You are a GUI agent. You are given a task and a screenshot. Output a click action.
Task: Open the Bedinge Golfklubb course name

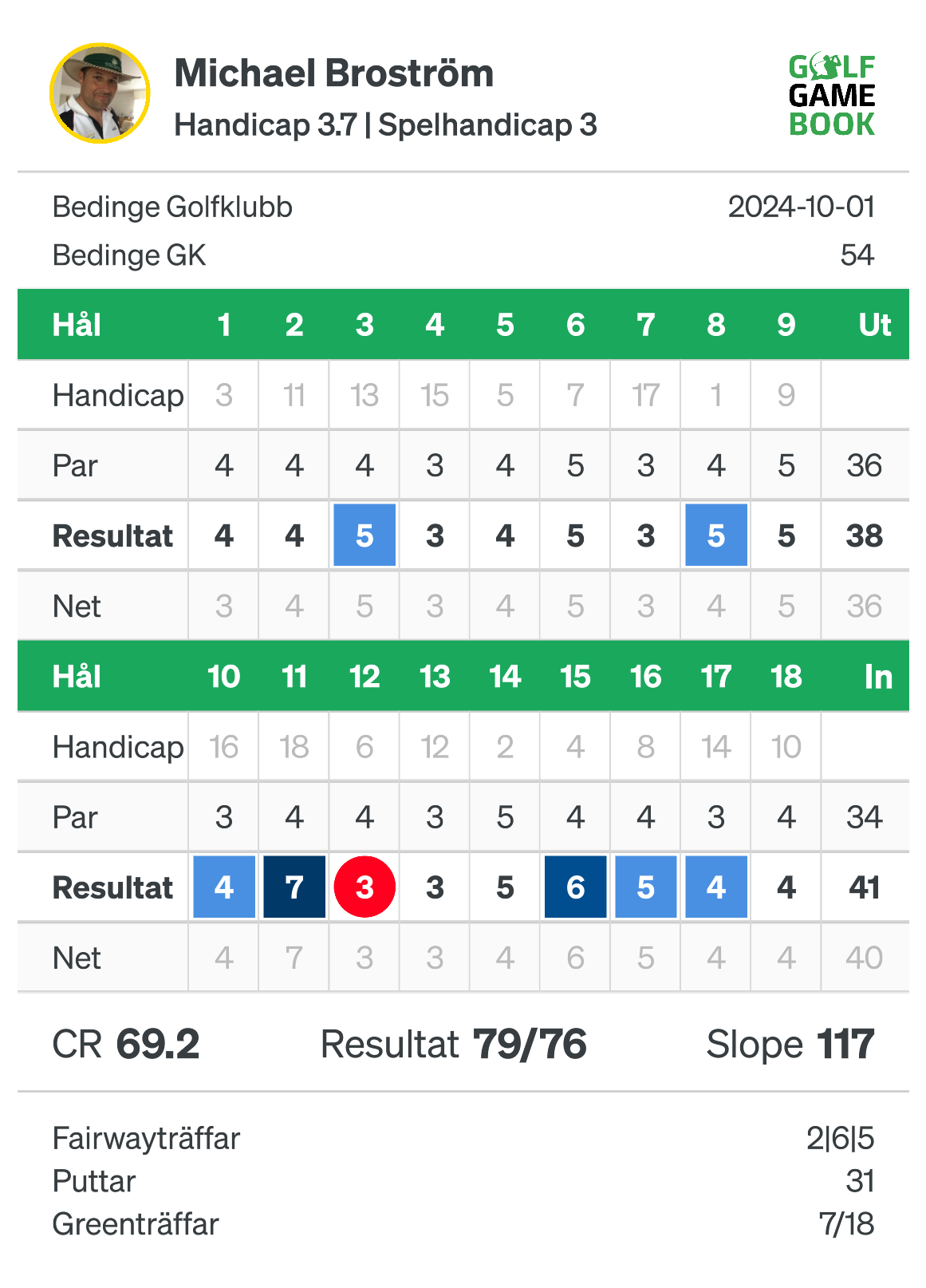pyautogui.click(x=172, y=207)
